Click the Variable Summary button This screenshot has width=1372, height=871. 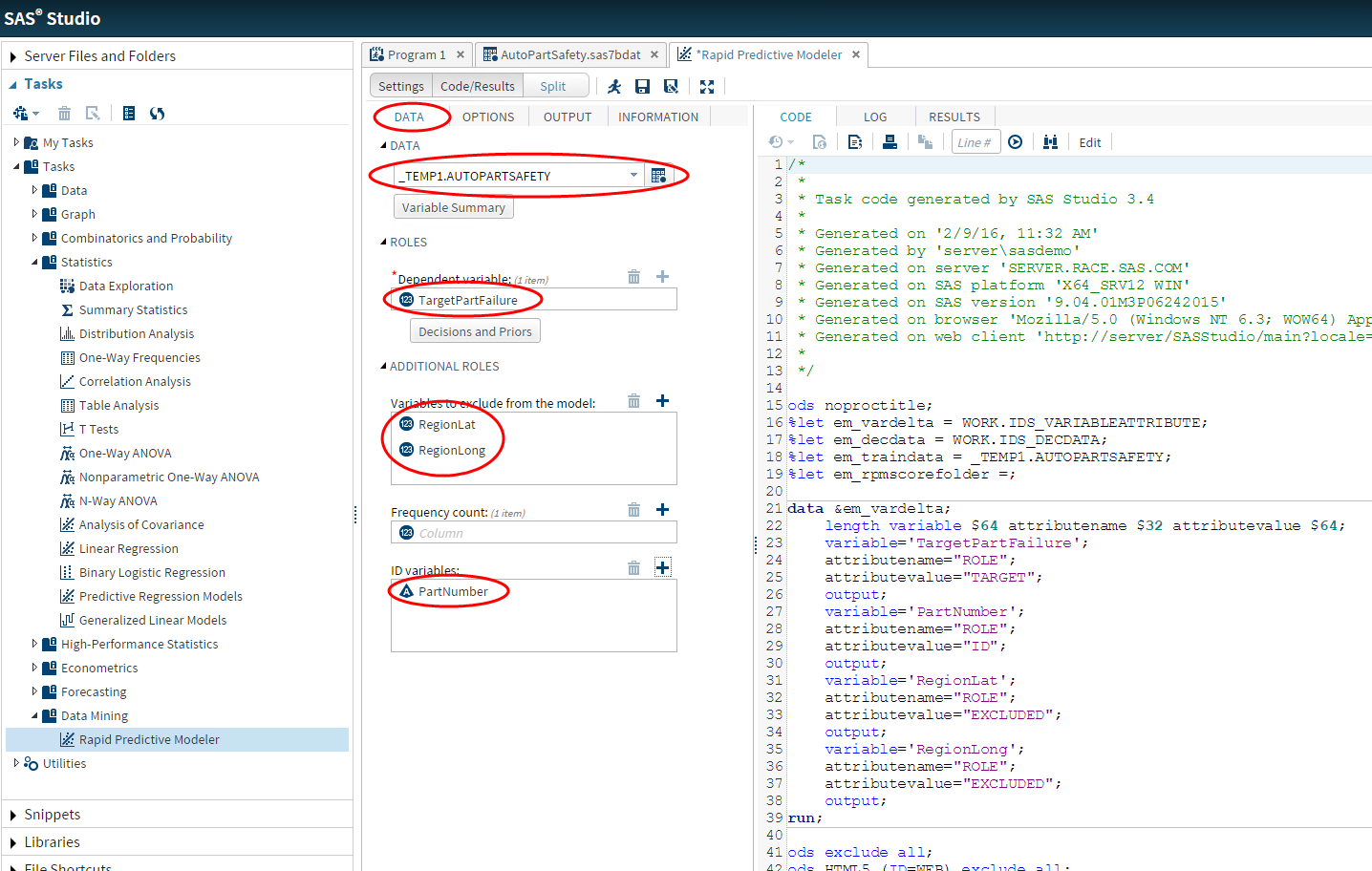pos(453,206)
